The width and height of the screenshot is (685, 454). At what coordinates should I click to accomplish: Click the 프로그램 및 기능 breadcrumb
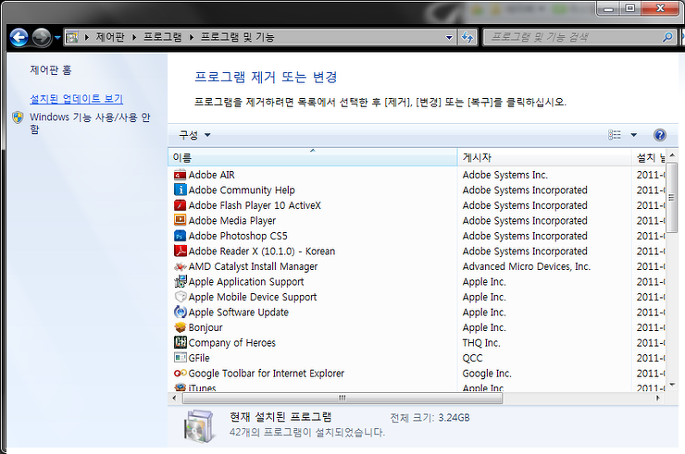[237, 38]
